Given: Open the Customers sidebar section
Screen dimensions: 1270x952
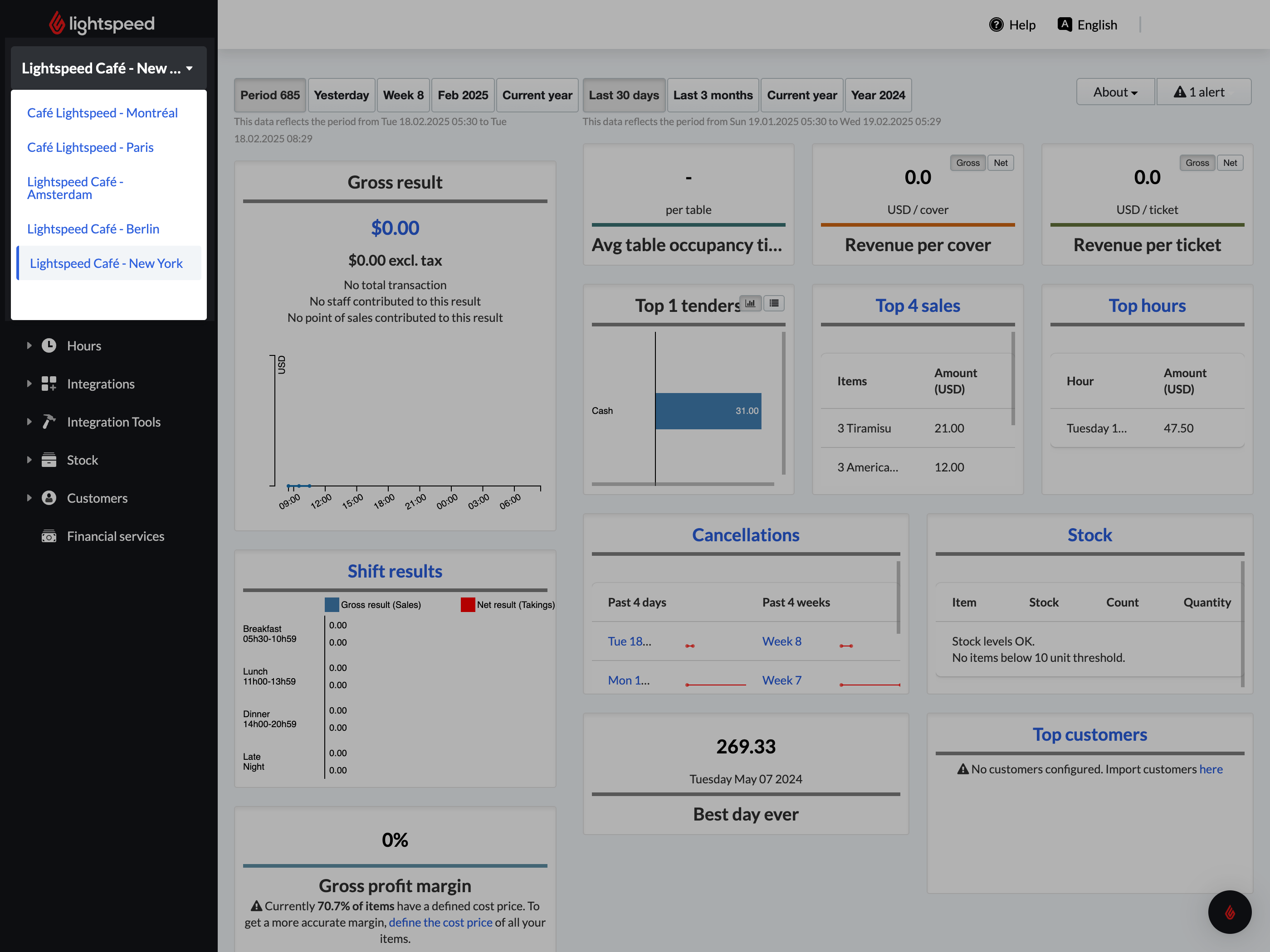Looking at the screenshot, I should [x=97, y=498].
